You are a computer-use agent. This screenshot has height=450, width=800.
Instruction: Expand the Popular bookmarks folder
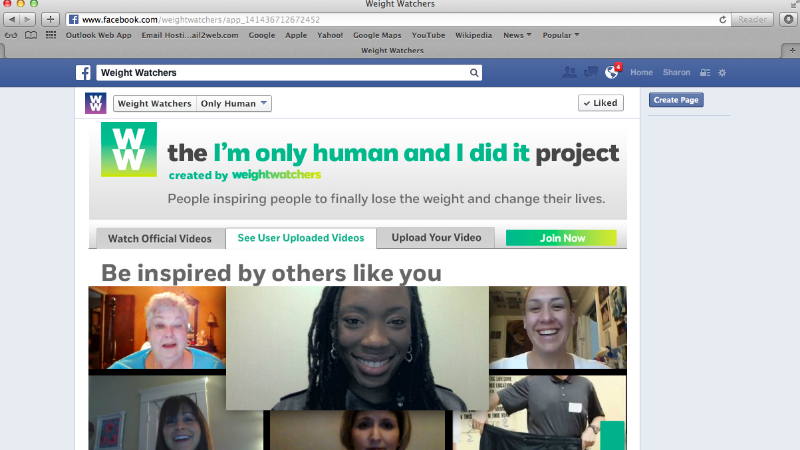point(560,35)
